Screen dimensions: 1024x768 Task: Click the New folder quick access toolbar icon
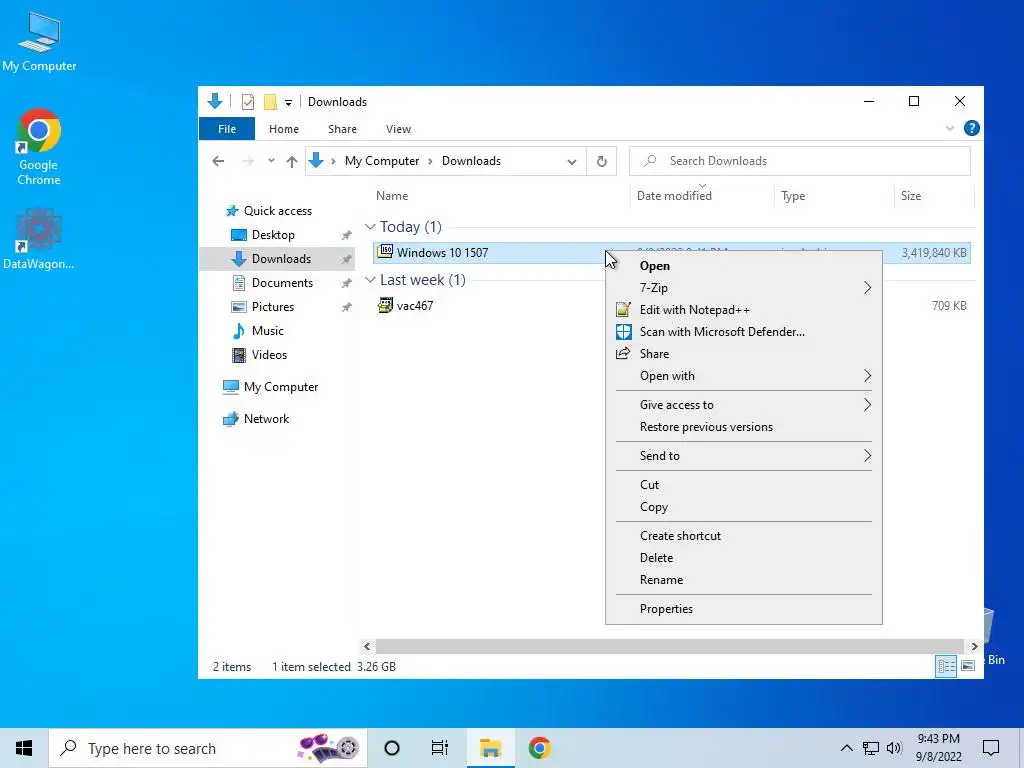click(270, 102)
